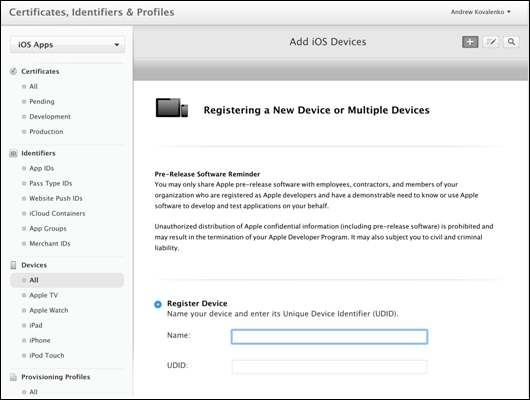Open iCloud Containers
Image resolution: width=530 pixels, height=400 pixels.
(x=57, y=213)
